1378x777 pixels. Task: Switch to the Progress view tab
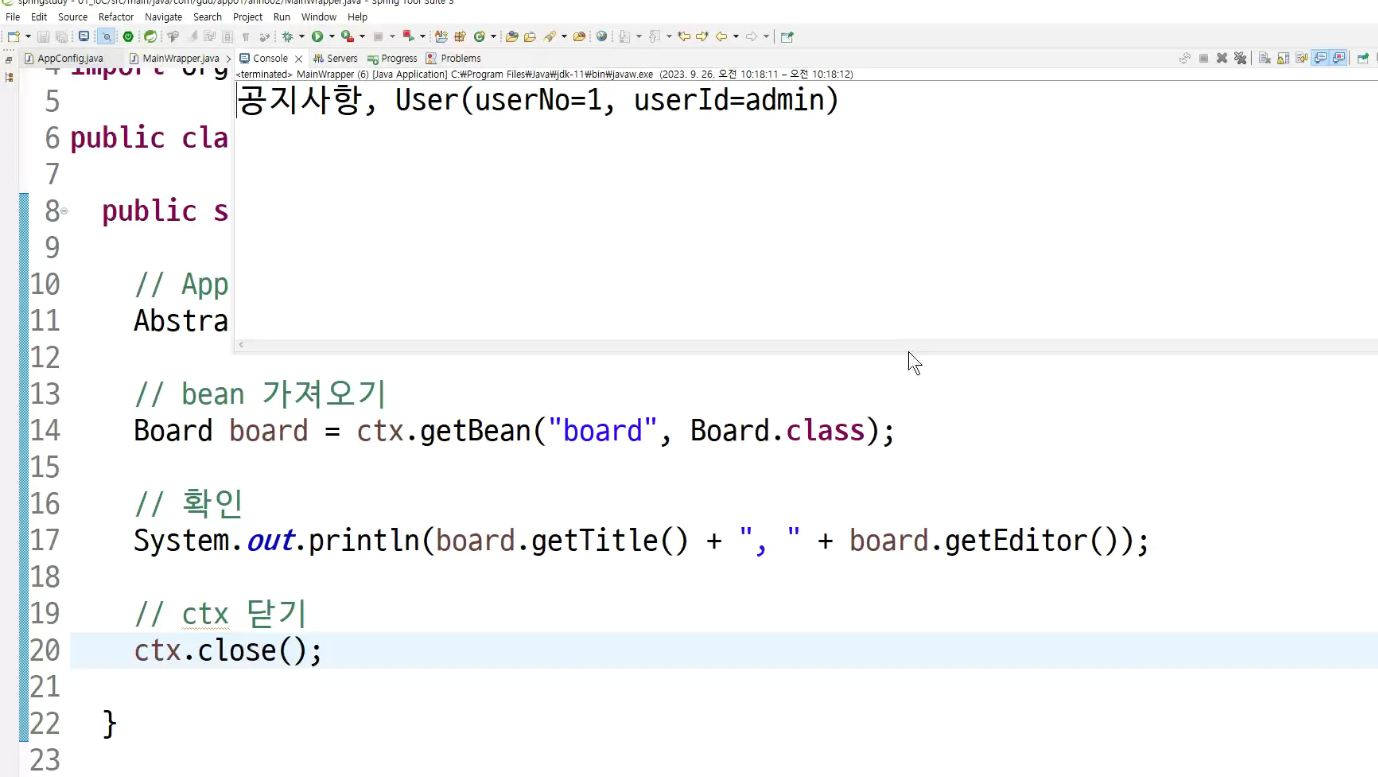pos(392,59)
